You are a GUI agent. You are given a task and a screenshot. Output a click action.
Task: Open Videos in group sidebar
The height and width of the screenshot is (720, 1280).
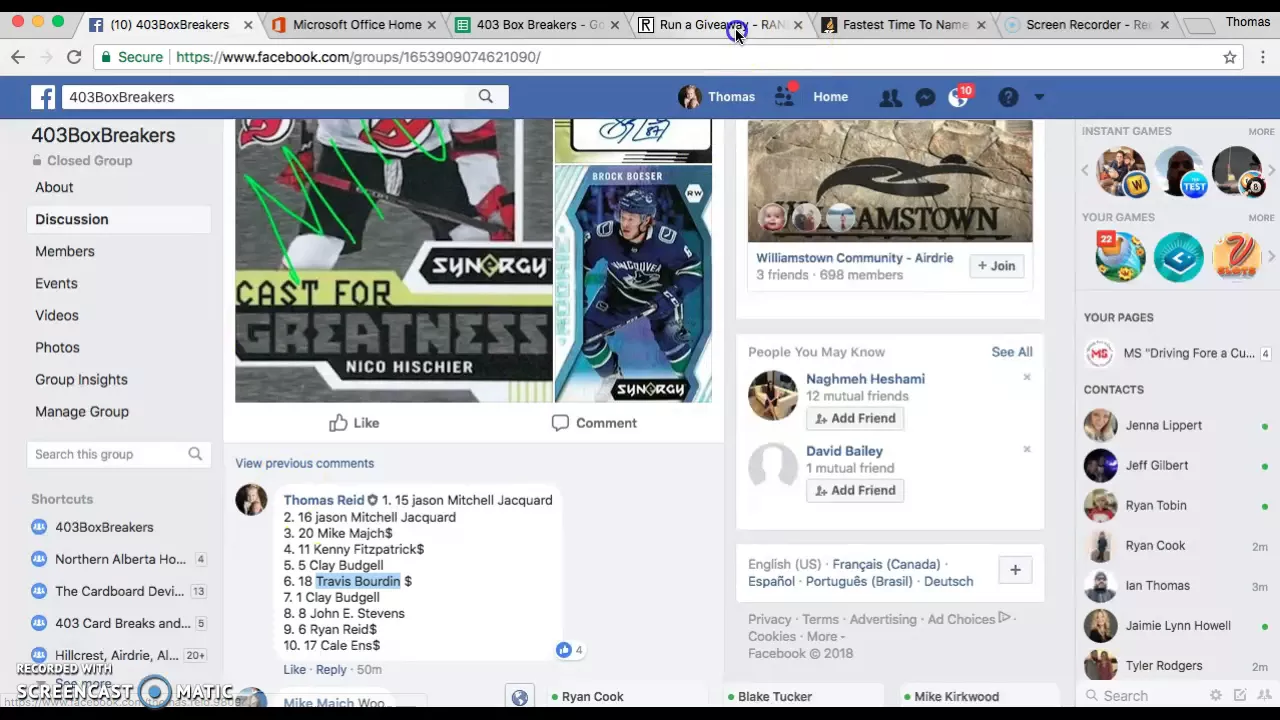(x=57, y=315)
